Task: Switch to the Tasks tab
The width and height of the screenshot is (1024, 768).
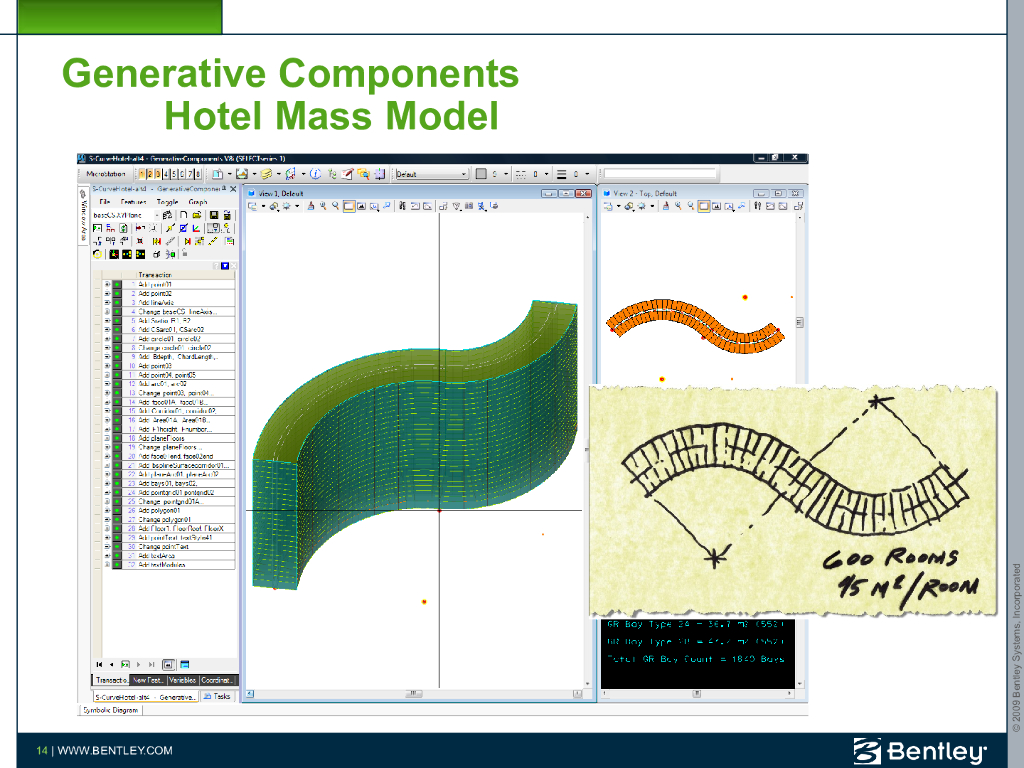Action: point(217,697)
